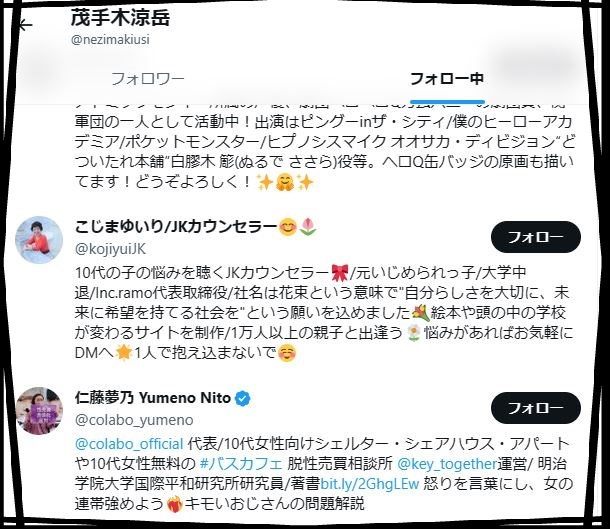
Task: Follow 仁藤夢乃 Yumeno Nito account
Action: click(536, 408)
